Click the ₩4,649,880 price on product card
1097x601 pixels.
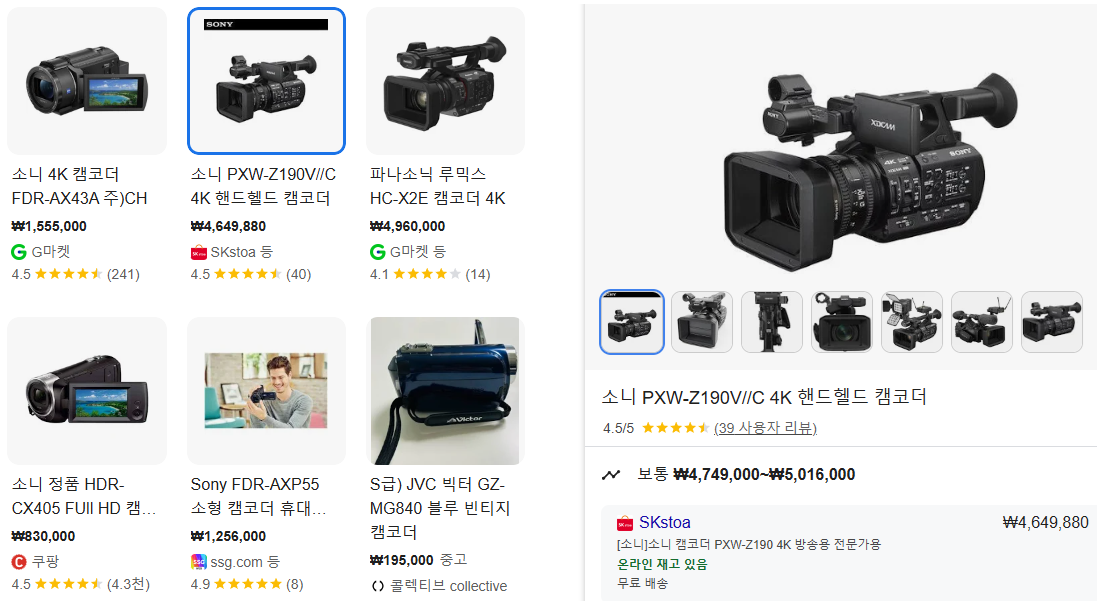228,226
